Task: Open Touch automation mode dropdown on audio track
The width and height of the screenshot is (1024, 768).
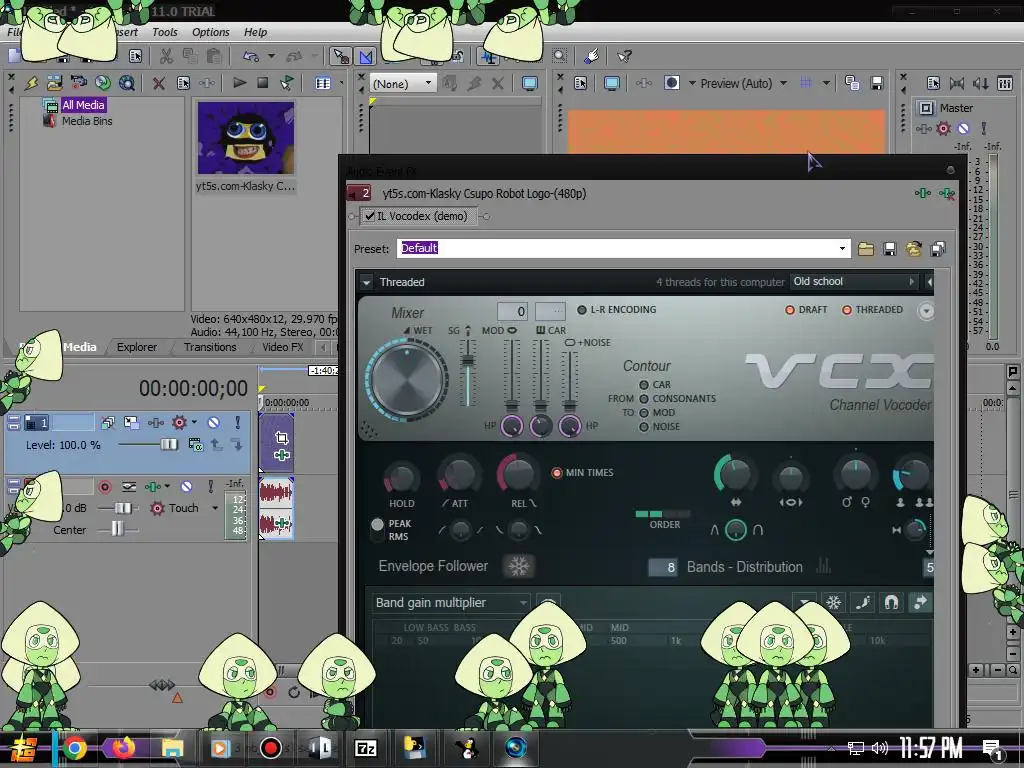Action: coord(214,508)
